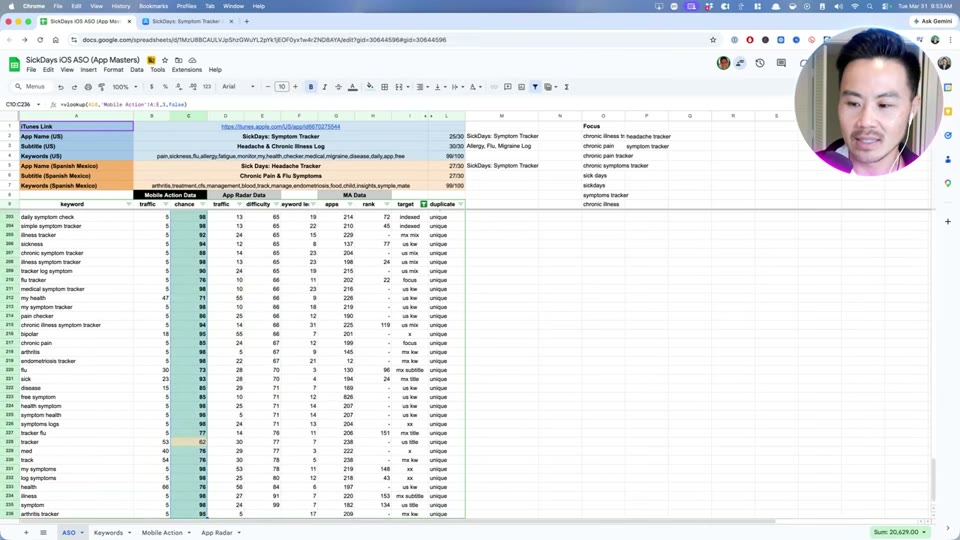Open the Extensions menu
960x540 pixels.
point(187,70)
